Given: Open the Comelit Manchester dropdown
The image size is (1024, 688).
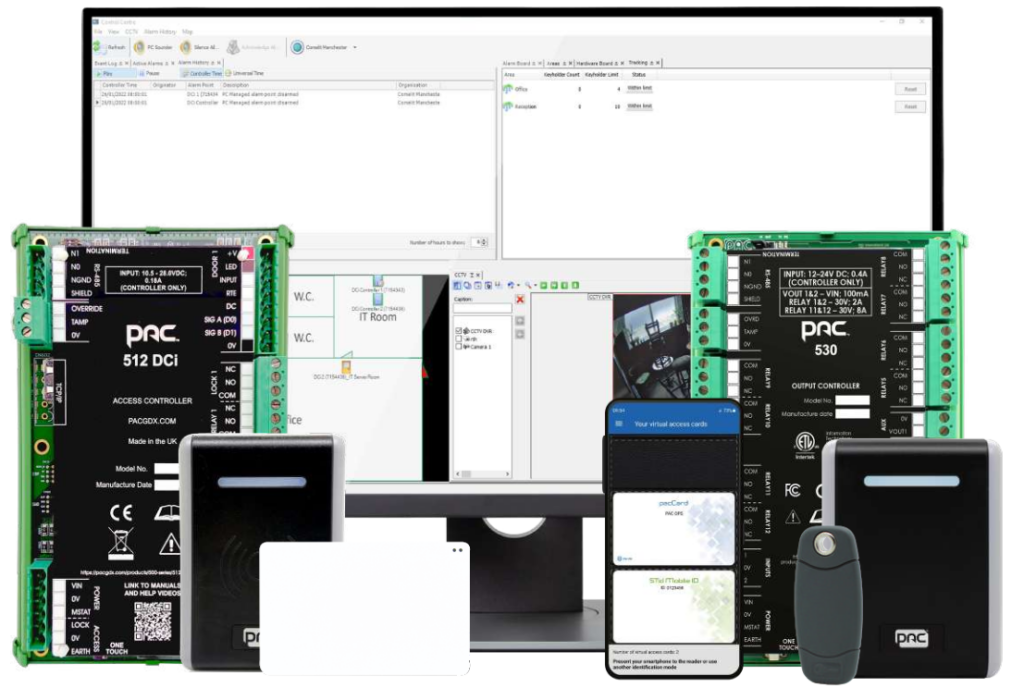Looking at the screenshot, I should [x=355, y=46].
